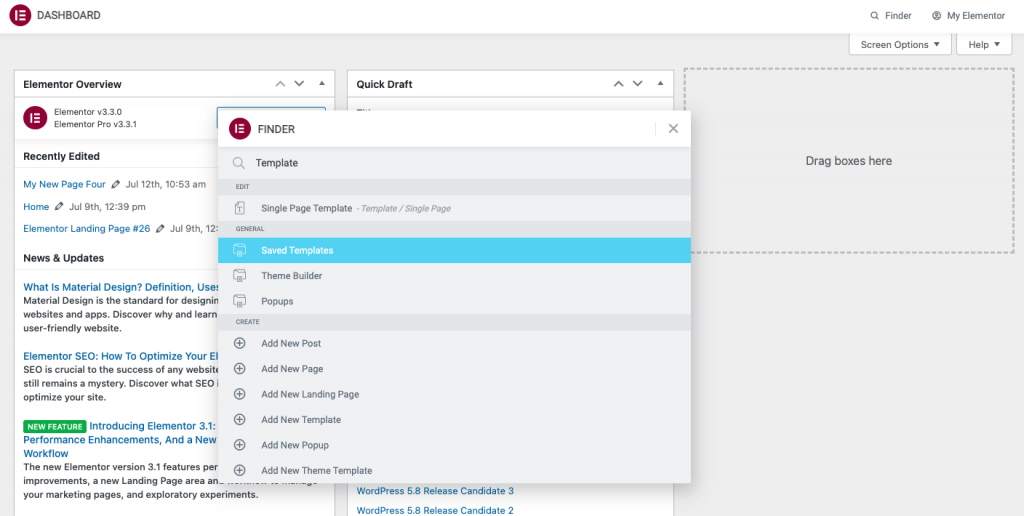
Task: Open Saved Templates from Finder results
Action: coord(454,250)
